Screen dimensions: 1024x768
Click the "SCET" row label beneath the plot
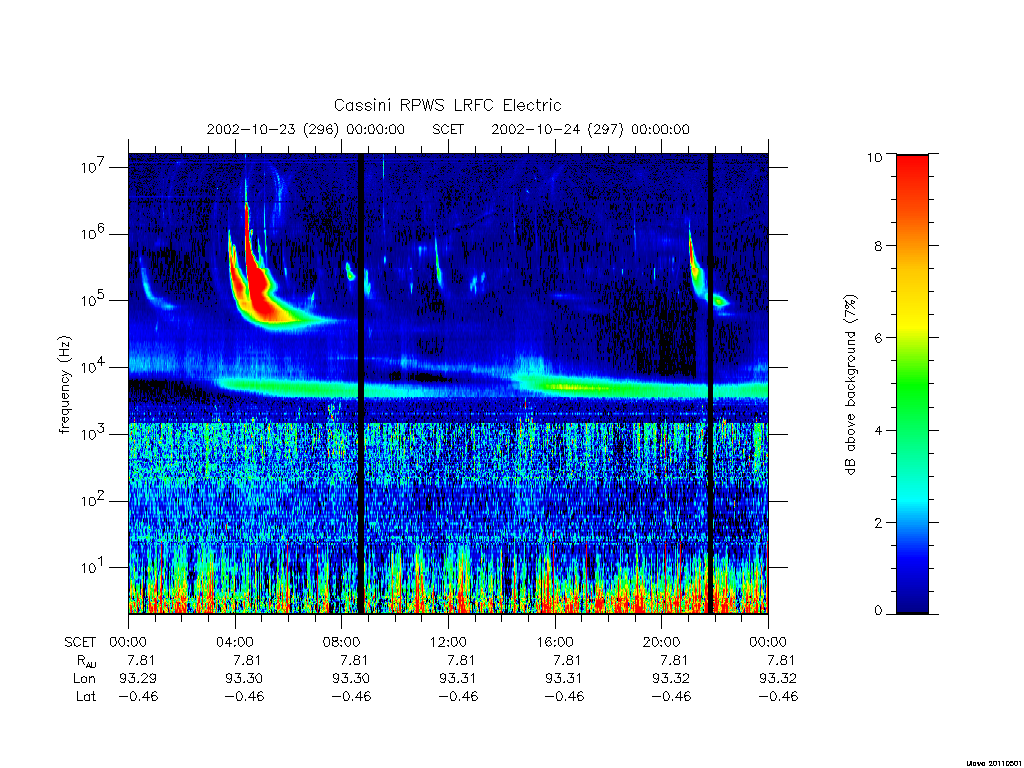tap(80, 642)
